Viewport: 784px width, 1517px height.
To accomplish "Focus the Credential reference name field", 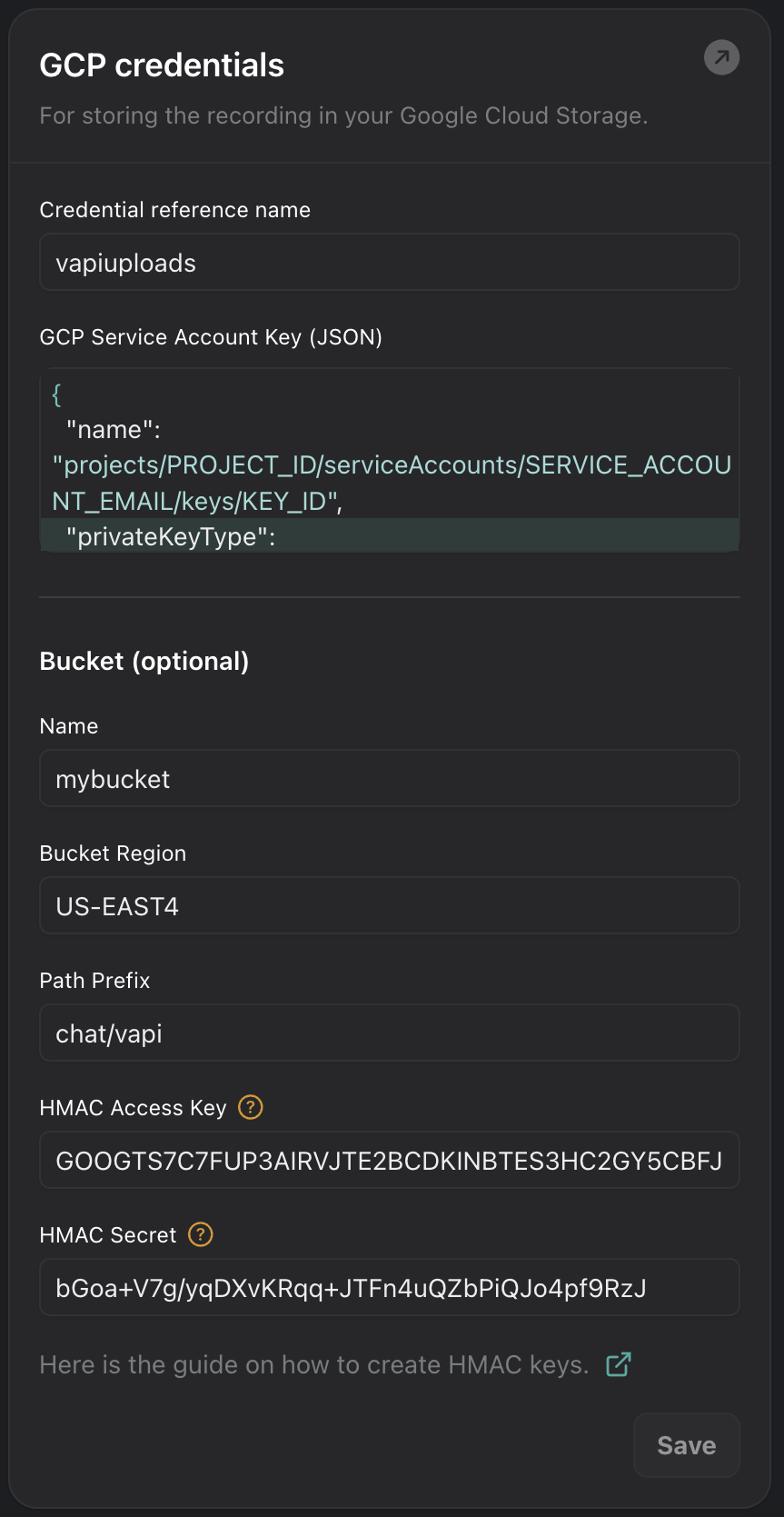I will tap(389, 263).
